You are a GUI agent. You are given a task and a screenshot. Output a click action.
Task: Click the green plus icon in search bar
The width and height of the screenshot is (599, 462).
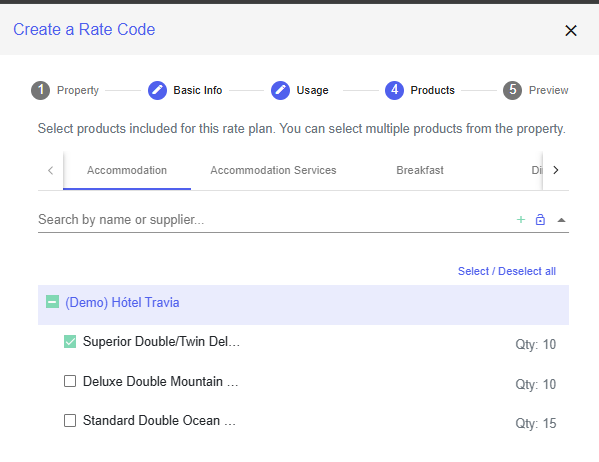pos(521,220)
